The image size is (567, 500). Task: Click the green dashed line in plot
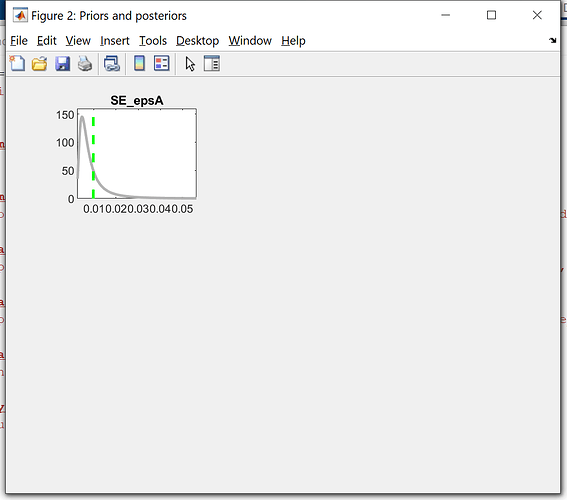[x=93, y=157]
